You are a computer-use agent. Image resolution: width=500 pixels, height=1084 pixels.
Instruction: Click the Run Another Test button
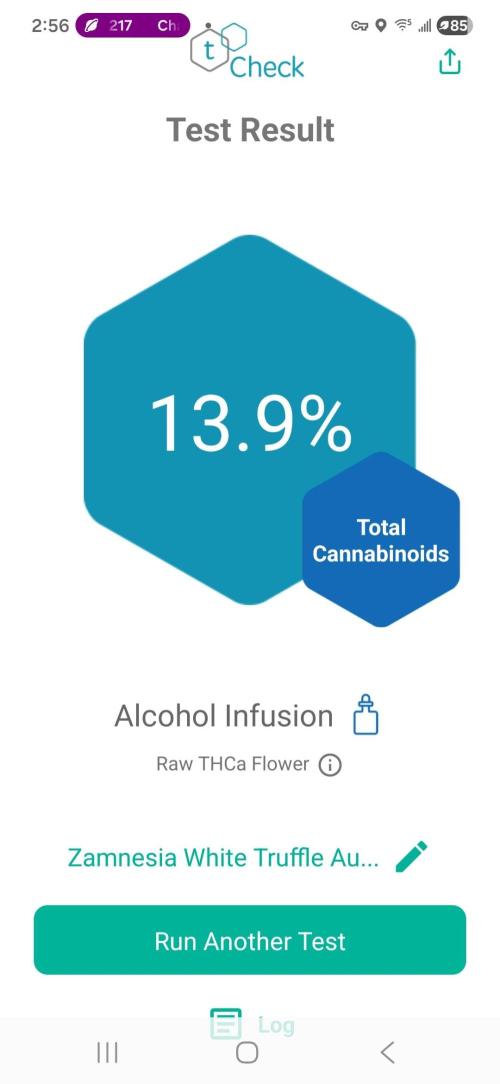250,940
